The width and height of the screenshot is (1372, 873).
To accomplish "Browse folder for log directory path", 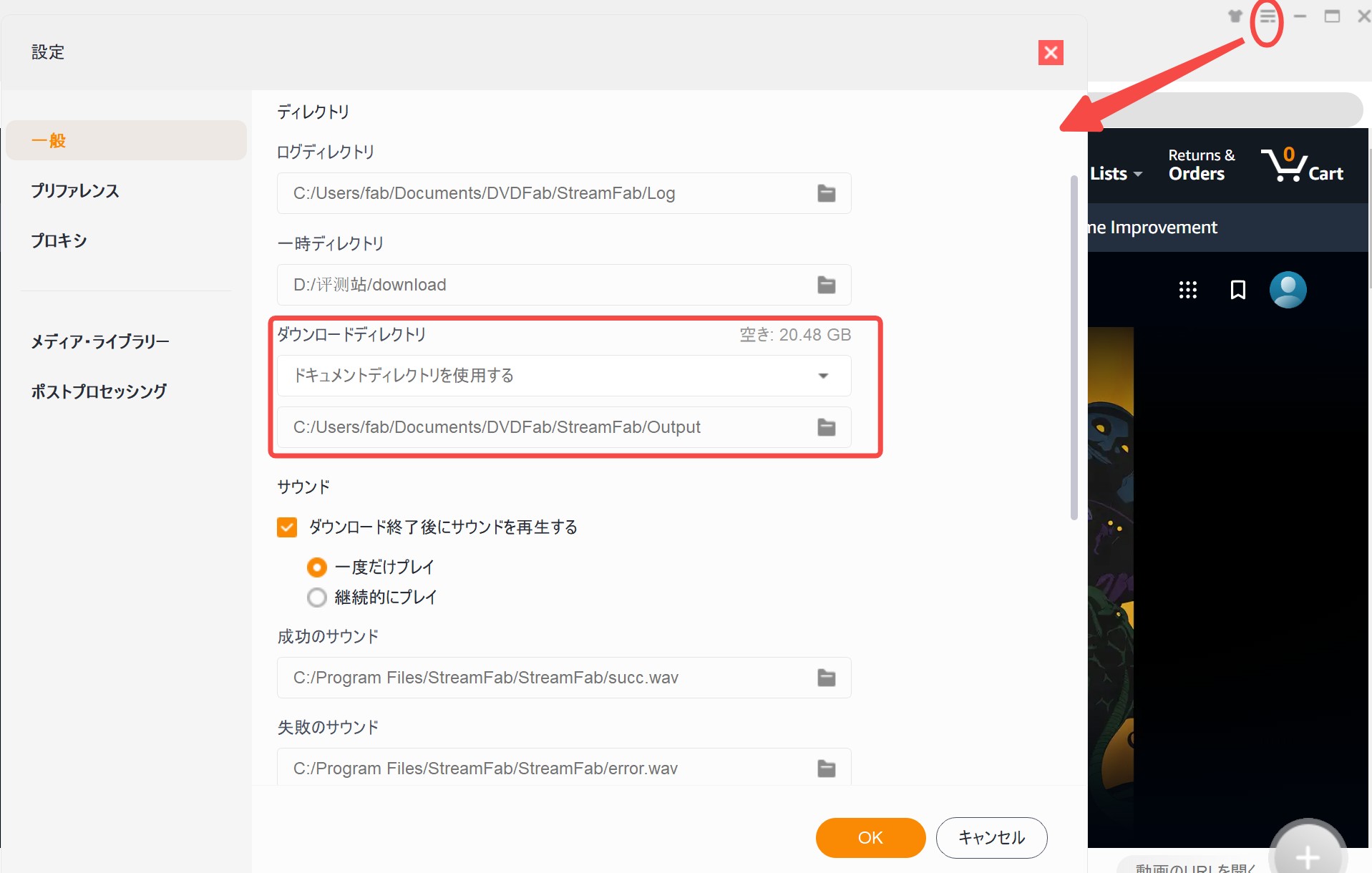I will tap(827, 193).
